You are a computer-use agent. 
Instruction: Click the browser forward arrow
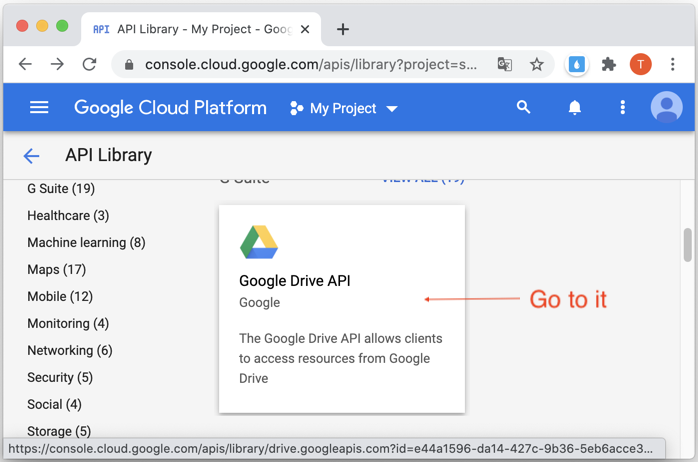click(57, 65)
